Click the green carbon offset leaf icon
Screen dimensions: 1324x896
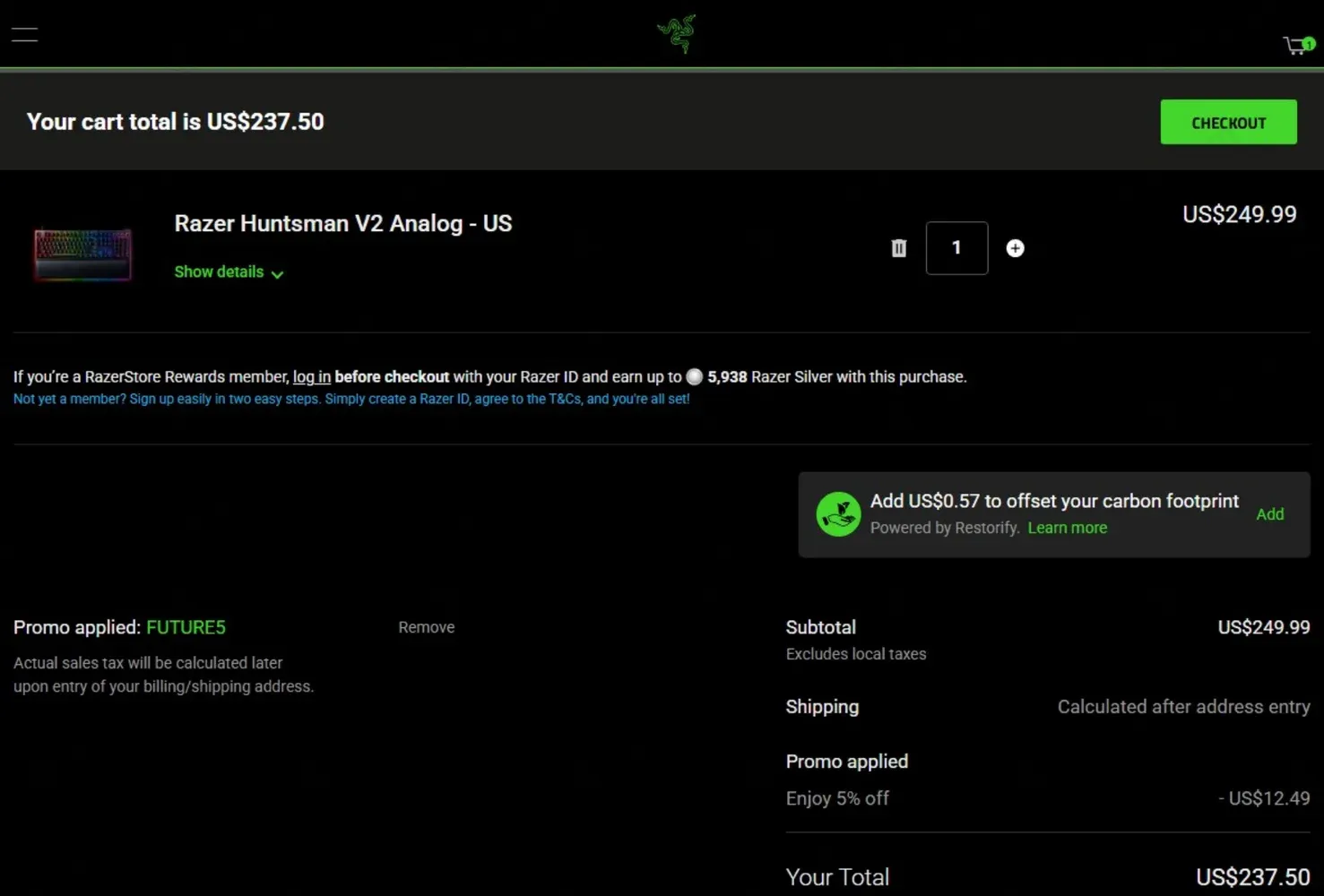pos(838,514)
